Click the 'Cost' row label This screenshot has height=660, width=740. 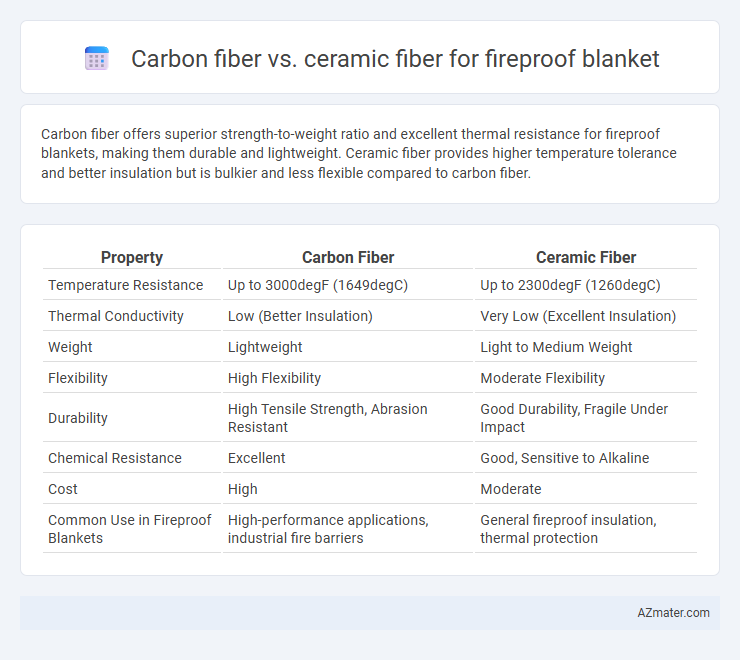click(62, 489)
